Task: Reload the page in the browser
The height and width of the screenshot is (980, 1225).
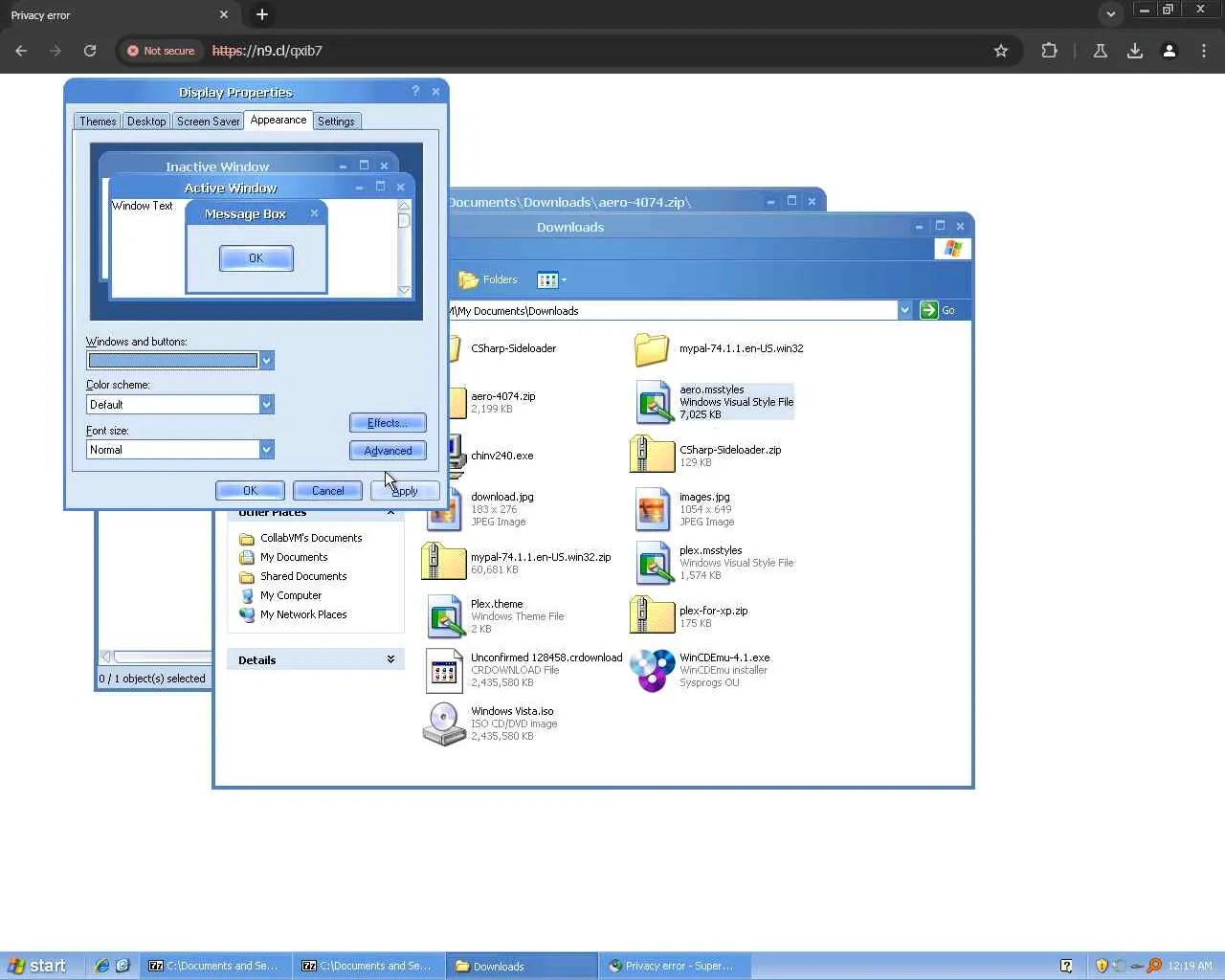Action: click(x=90, y=51)
